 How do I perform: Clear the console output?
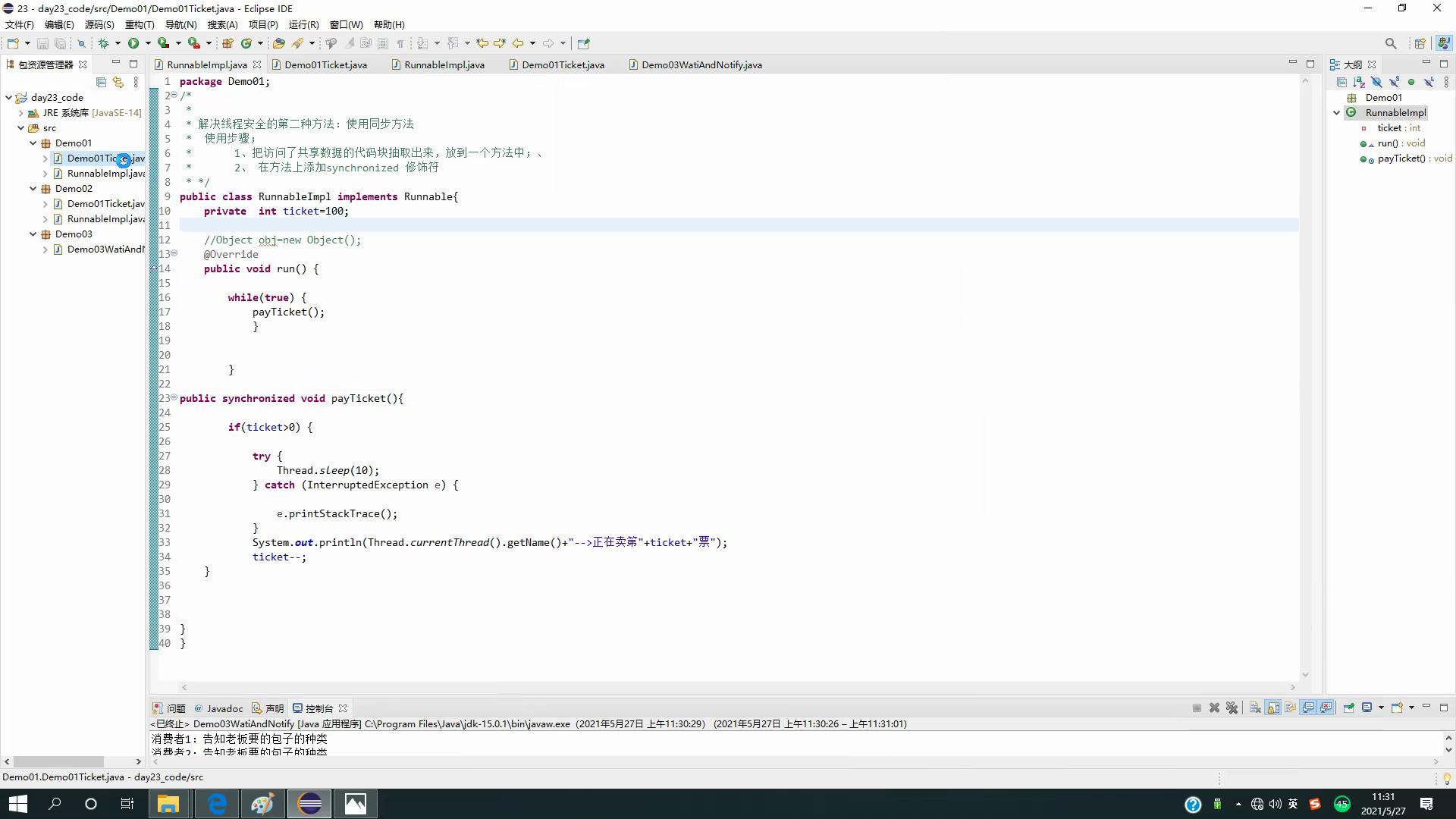click(1254, 708)
